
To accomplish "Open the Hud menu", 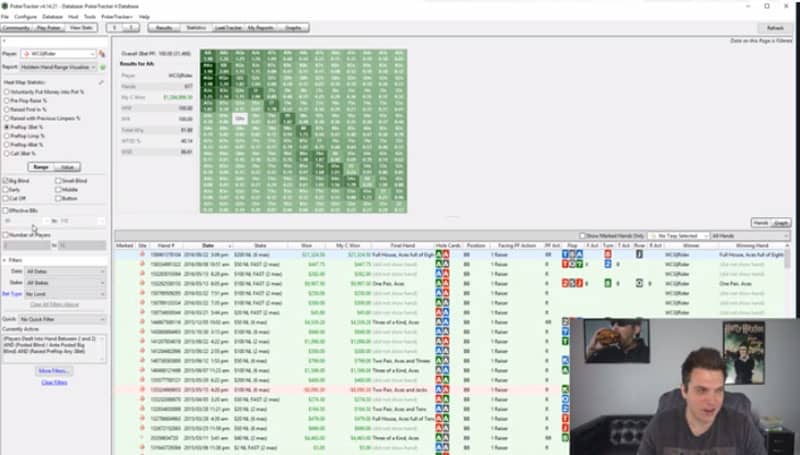I will pos(73,17).
